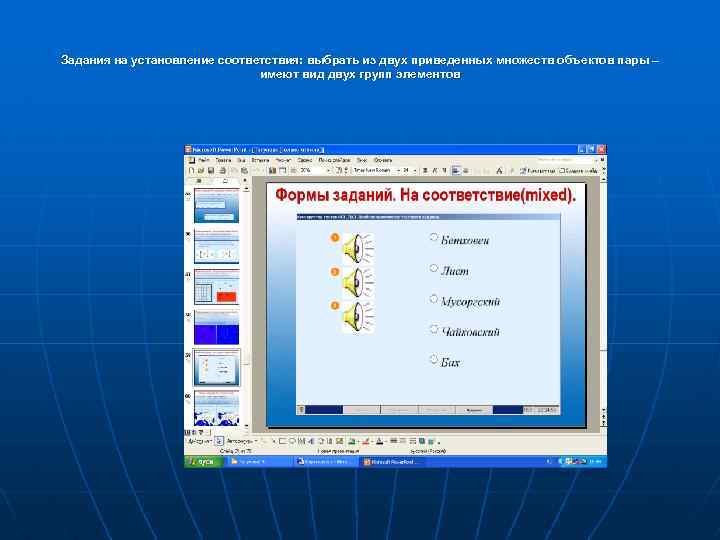The image size is (720, 540).
Task: Open the Автофигуры dropdown menu
Action: 242,441
